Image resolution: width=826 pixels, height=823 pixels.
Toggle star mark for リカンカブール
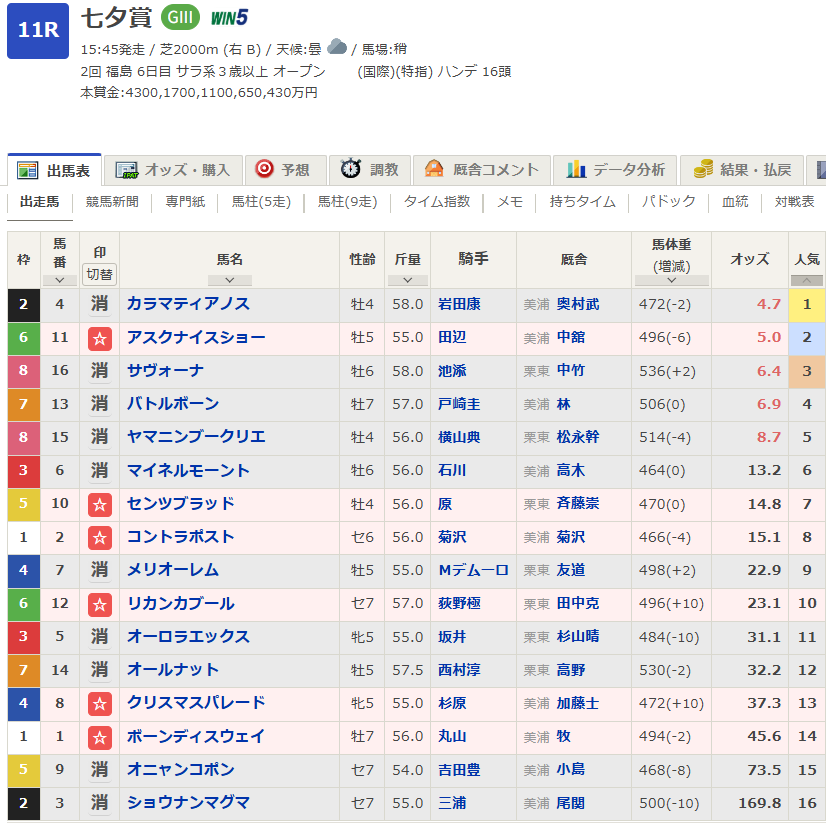tap(100, 604)
